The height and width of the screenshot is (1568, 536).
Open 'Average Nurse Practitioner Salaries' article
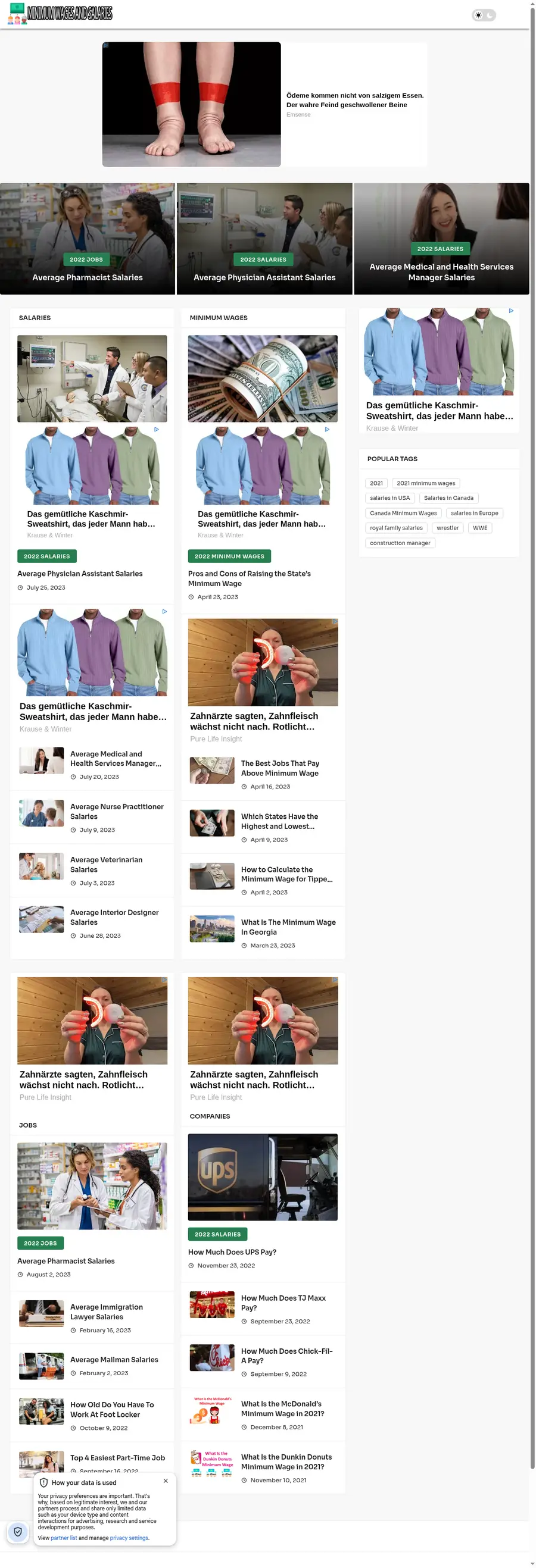click(117, 812)
